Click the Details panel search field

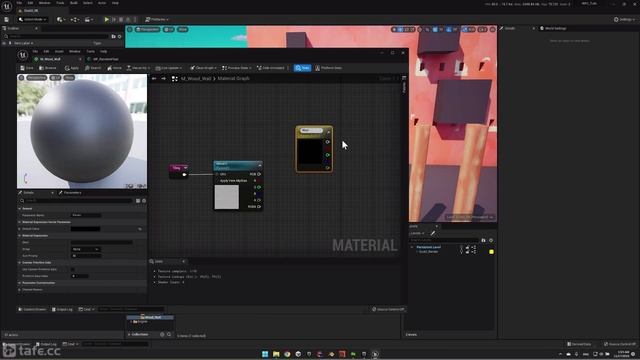coord(77,201)
